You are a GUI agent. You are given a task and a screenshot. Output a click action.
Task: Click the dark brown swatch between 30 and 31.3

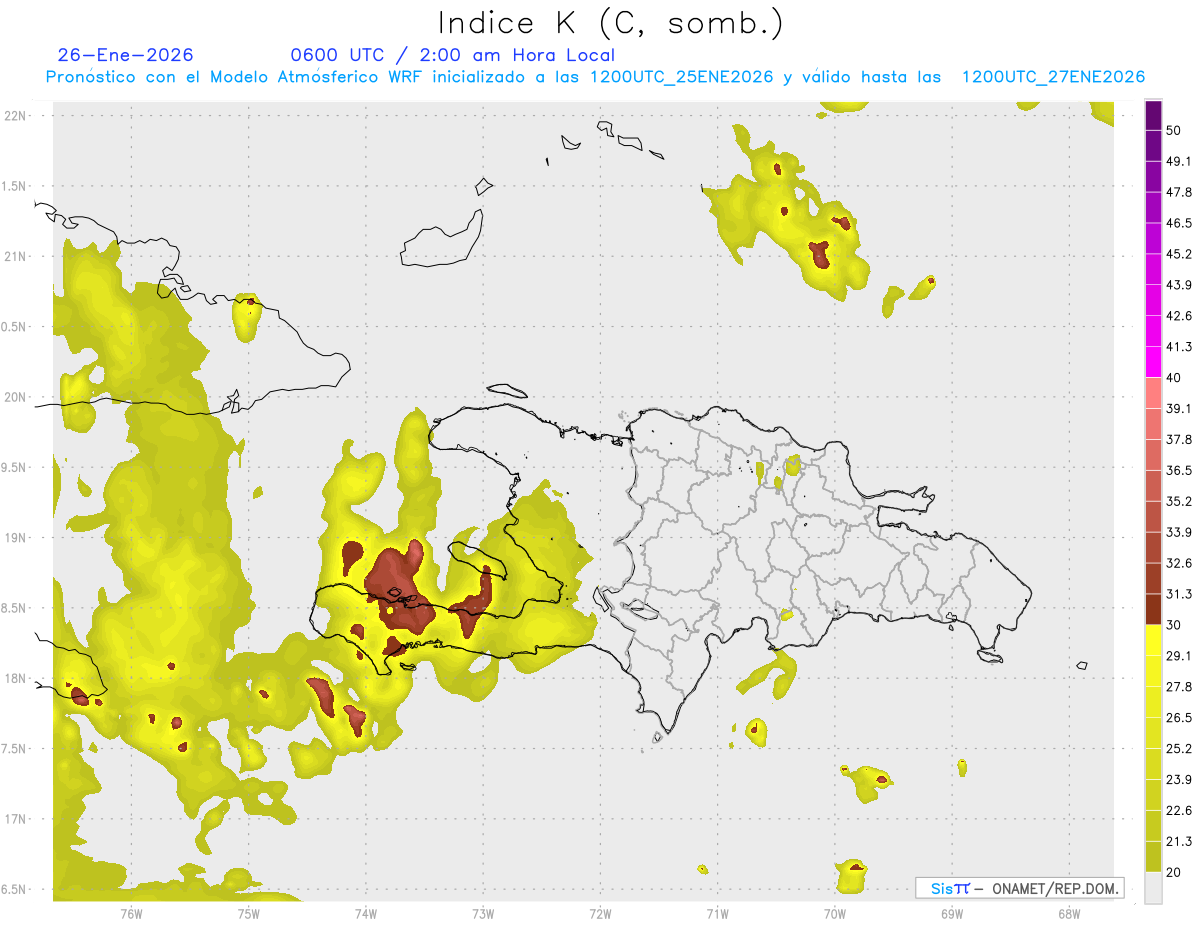click(1153, 609)
